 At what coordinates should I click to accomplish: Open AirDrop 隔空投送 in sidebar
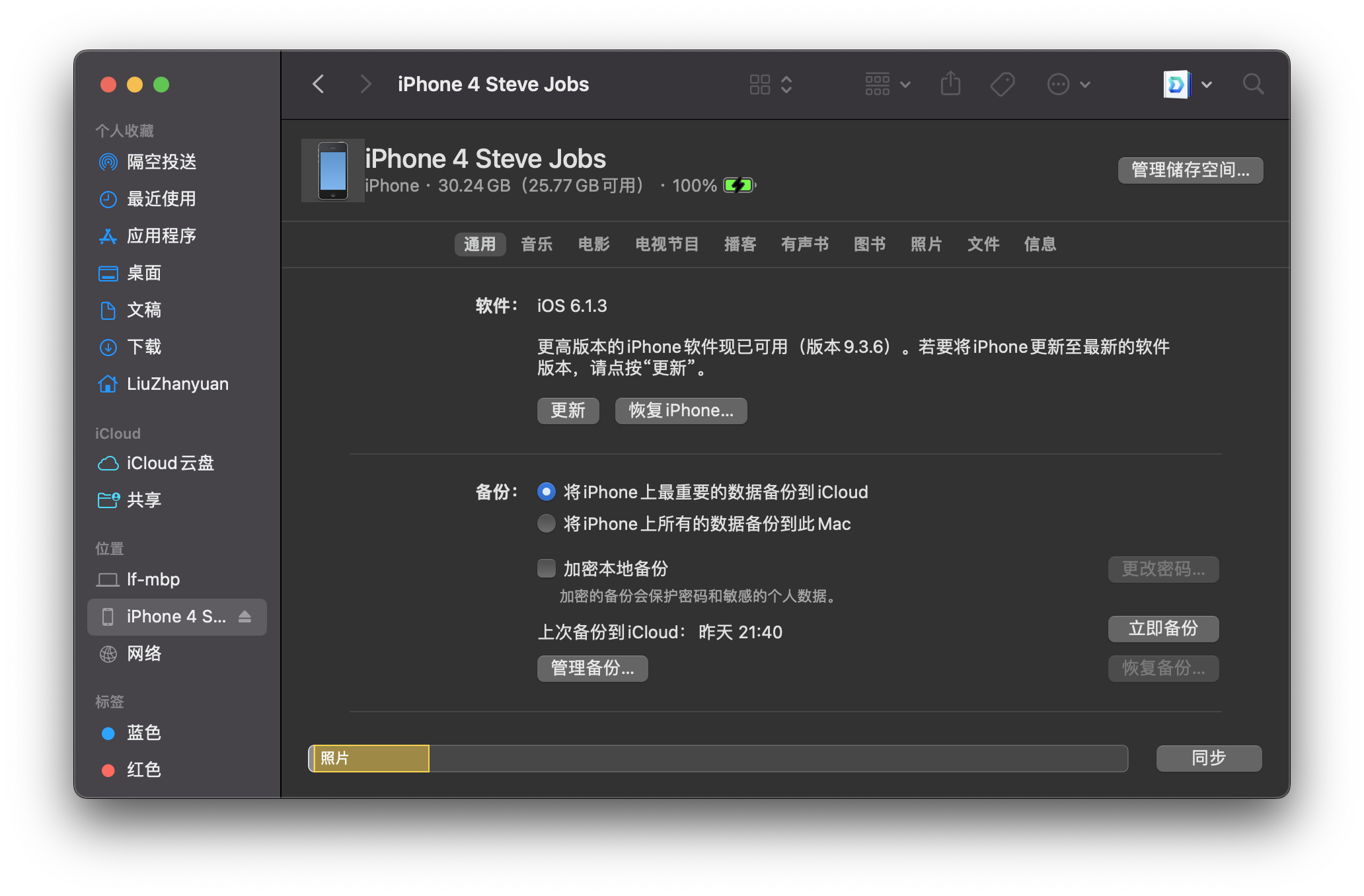(x=161, y=162)
